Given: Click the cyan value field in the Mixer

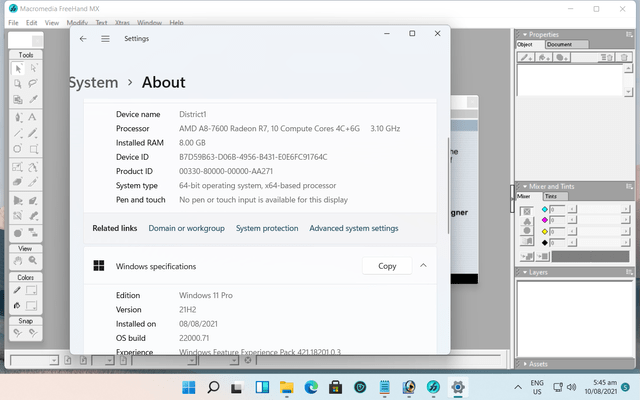Looking at the screenshot, I should [558, 209].
